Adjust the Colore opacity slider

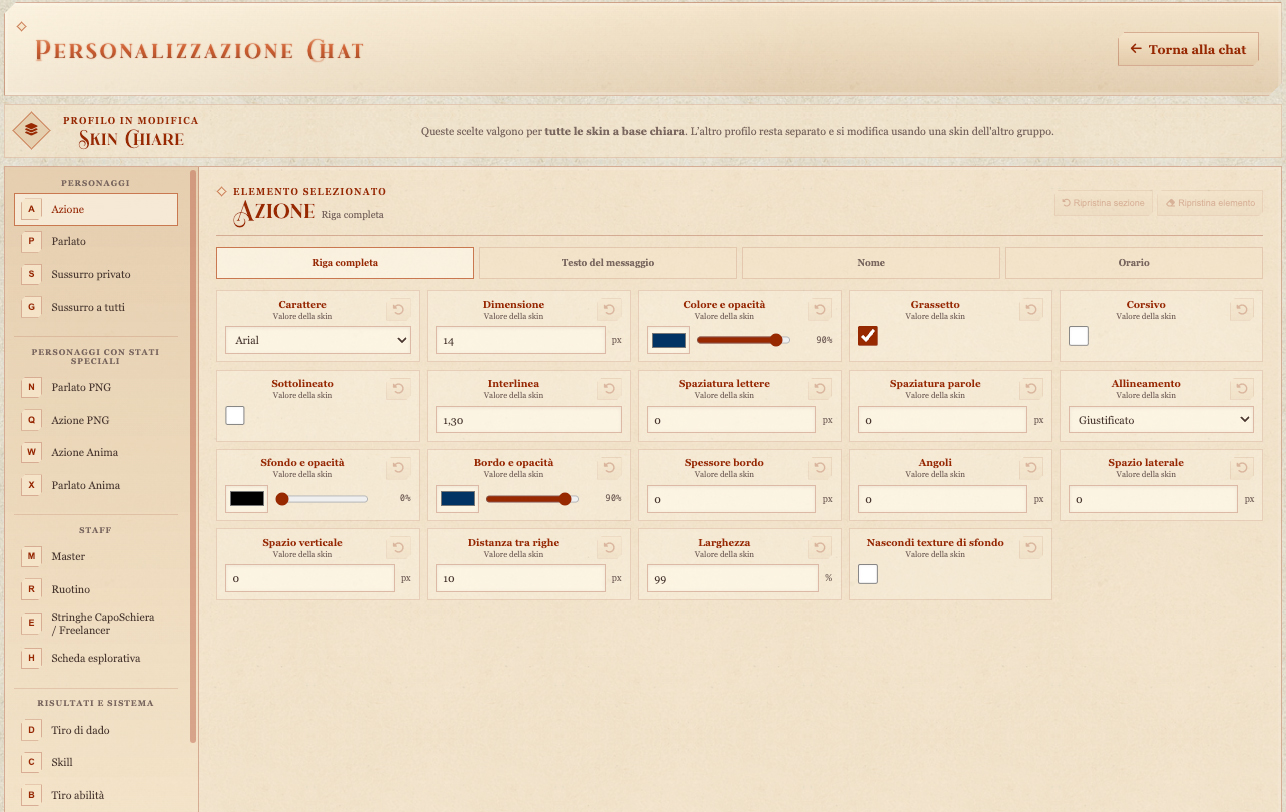(743, 340)
